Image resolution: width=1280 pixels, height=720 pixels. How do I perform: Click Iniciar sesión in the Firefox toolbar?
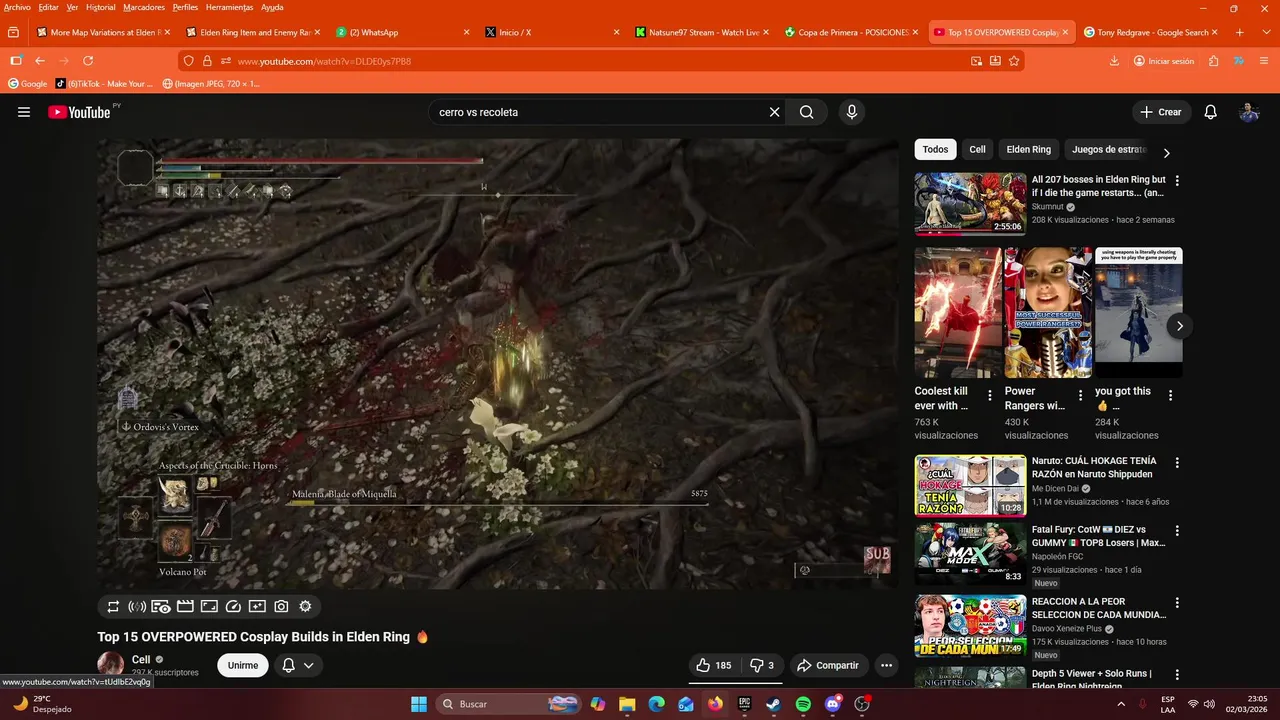tap(1164, 61)
